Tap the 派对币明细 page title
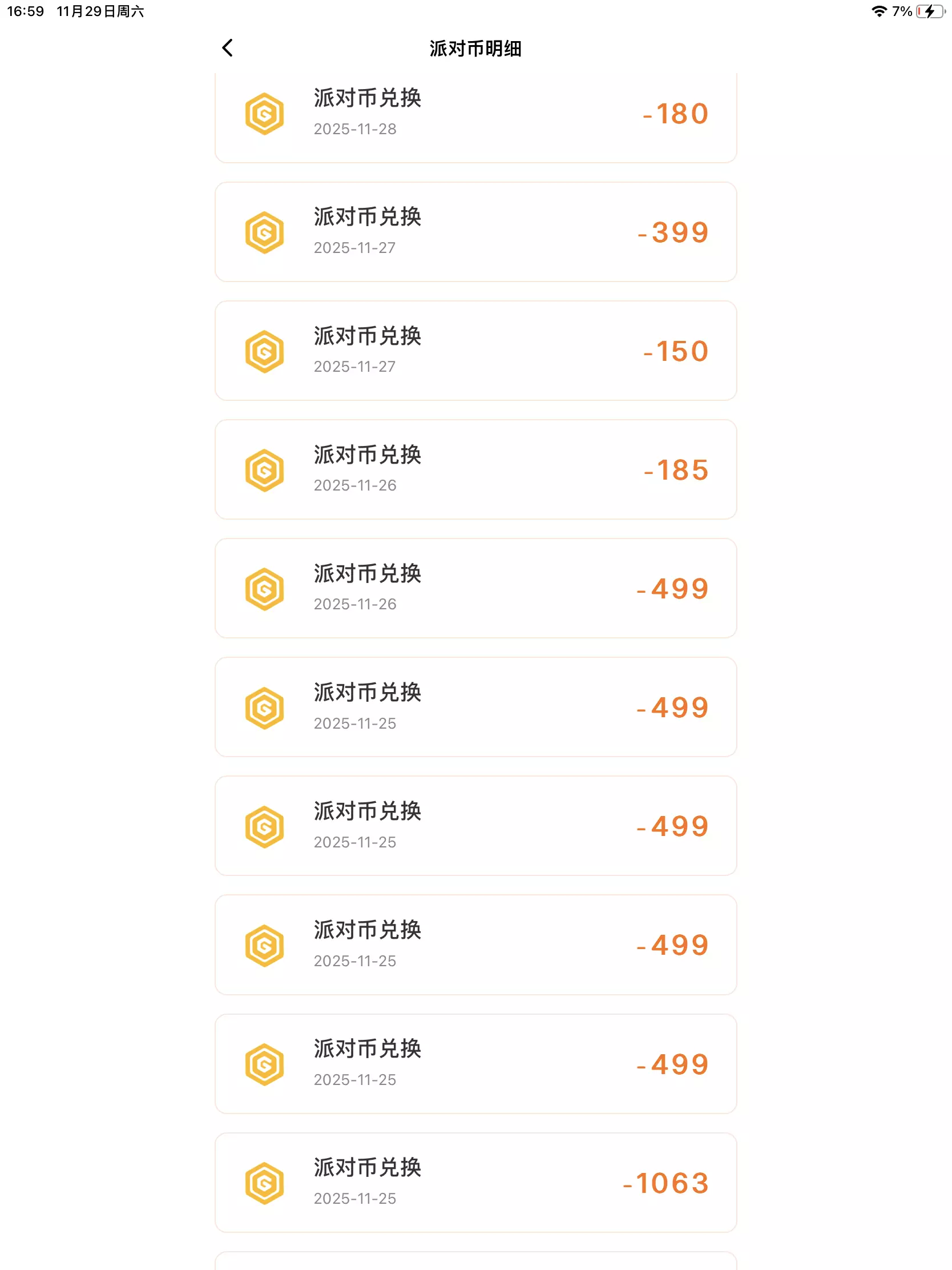This screenshot has width=952, height=1270. [x=475, y=49]
